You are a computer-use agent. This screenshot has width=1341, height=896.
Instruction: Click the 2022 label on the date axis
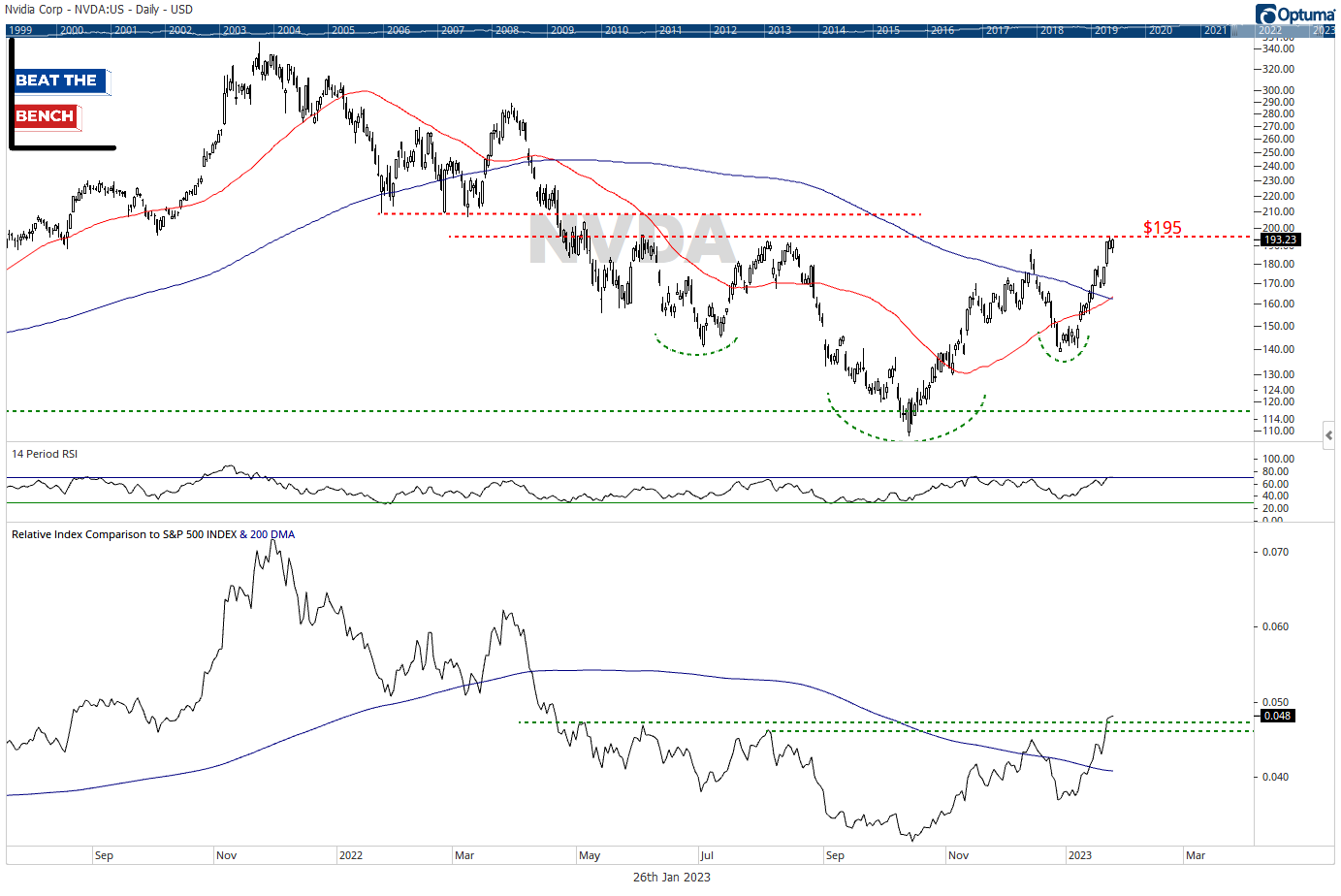(x=350, y=855)
